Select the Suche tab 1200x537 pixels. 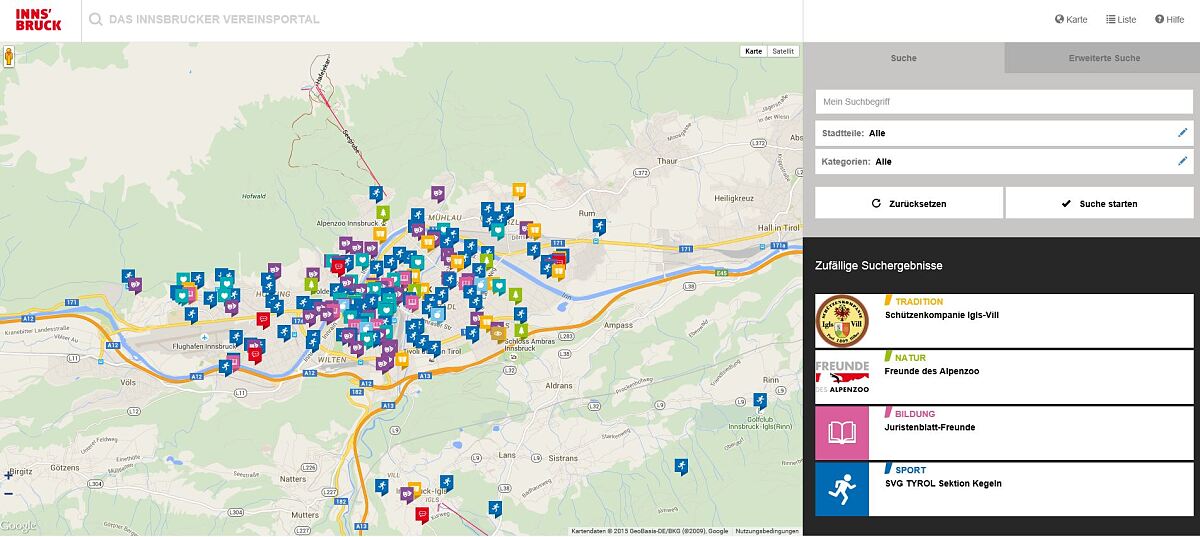click(903, 58)
